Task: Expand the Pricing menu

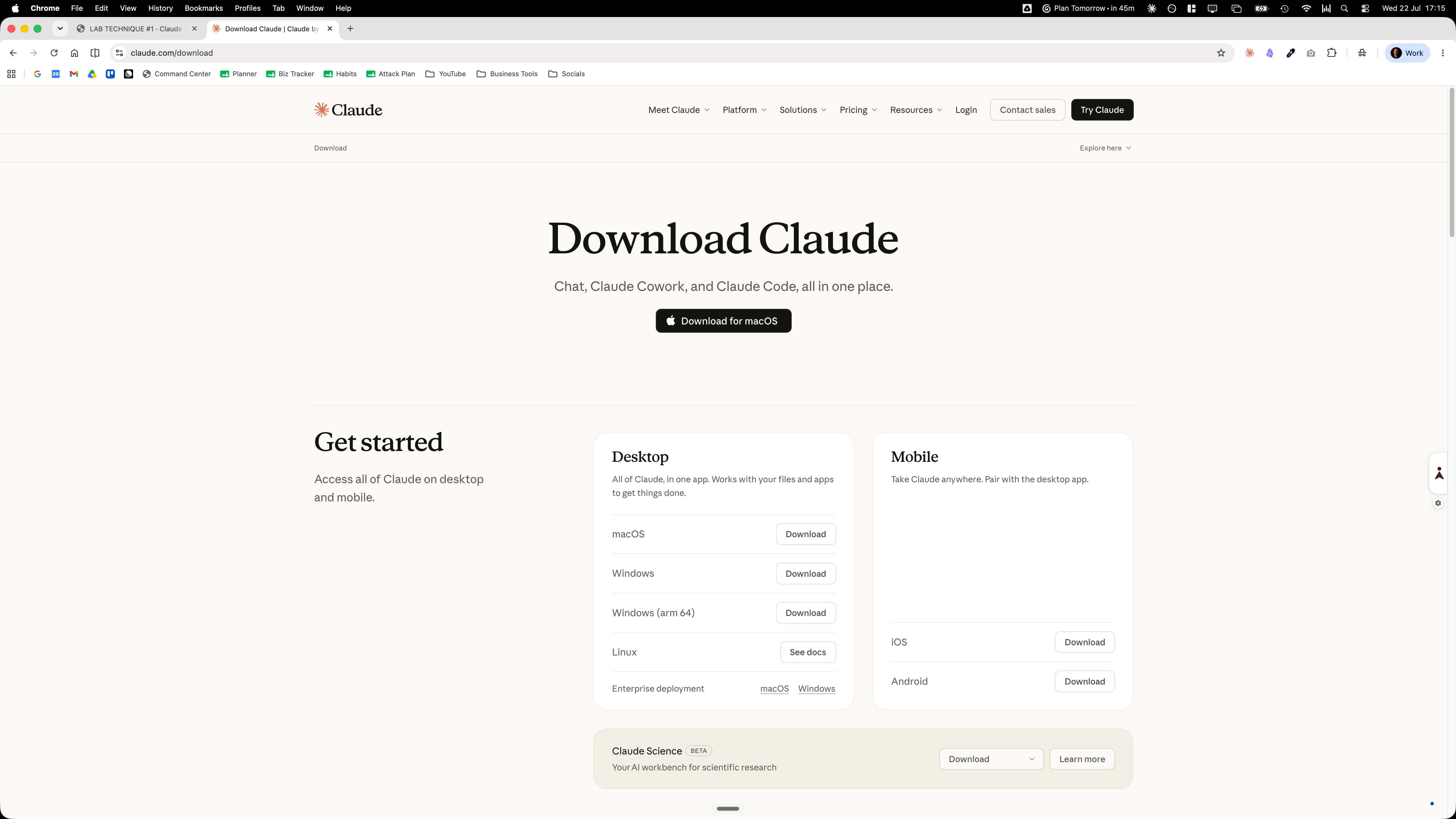Action: pyautogui.click(x=858, y=110)
